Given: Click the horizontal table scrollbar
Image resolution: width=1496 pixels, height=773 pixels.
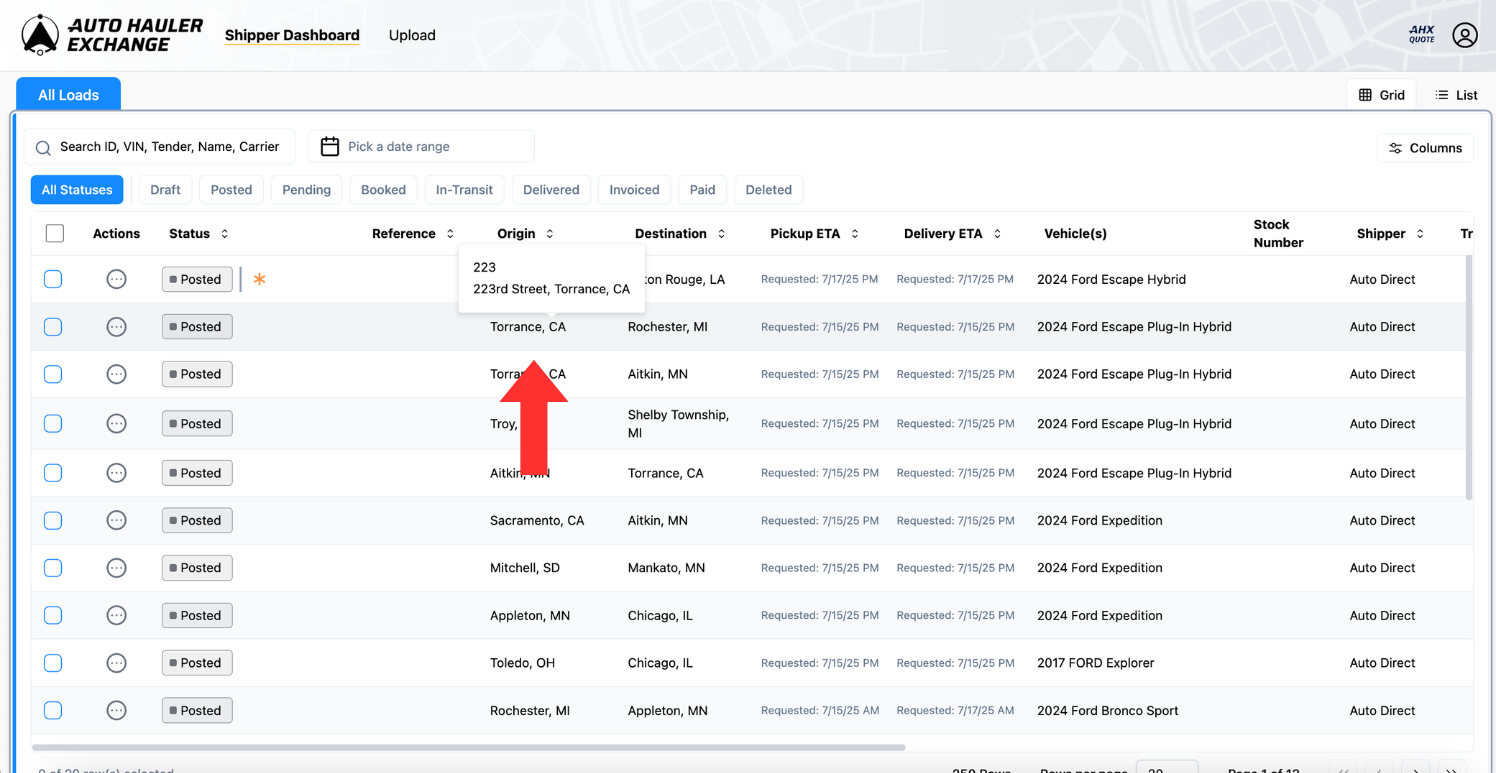Looking at the screenshot, I should pos(468,747).
